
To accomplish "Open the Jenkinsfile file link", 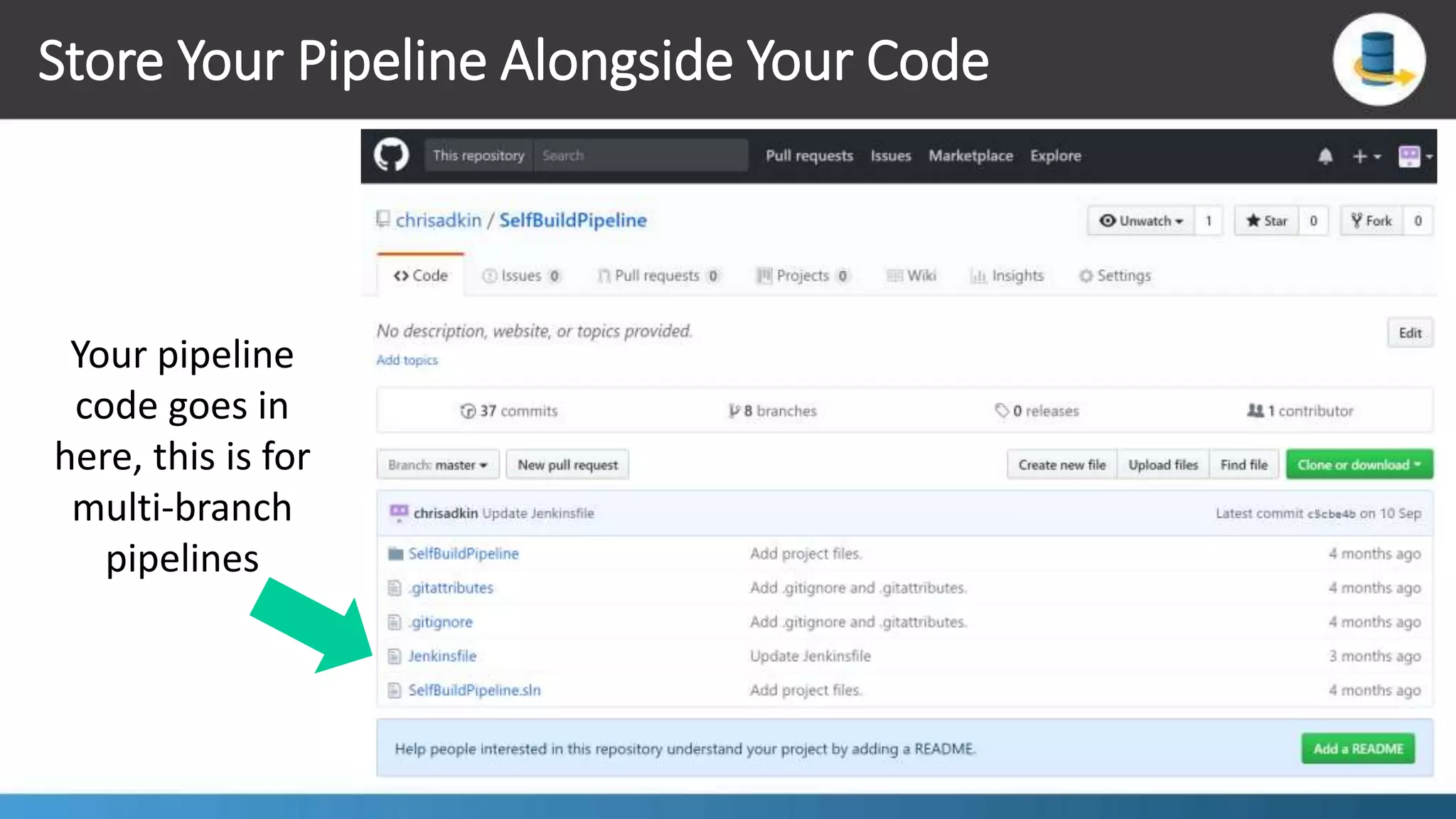I will pos(442,656).
